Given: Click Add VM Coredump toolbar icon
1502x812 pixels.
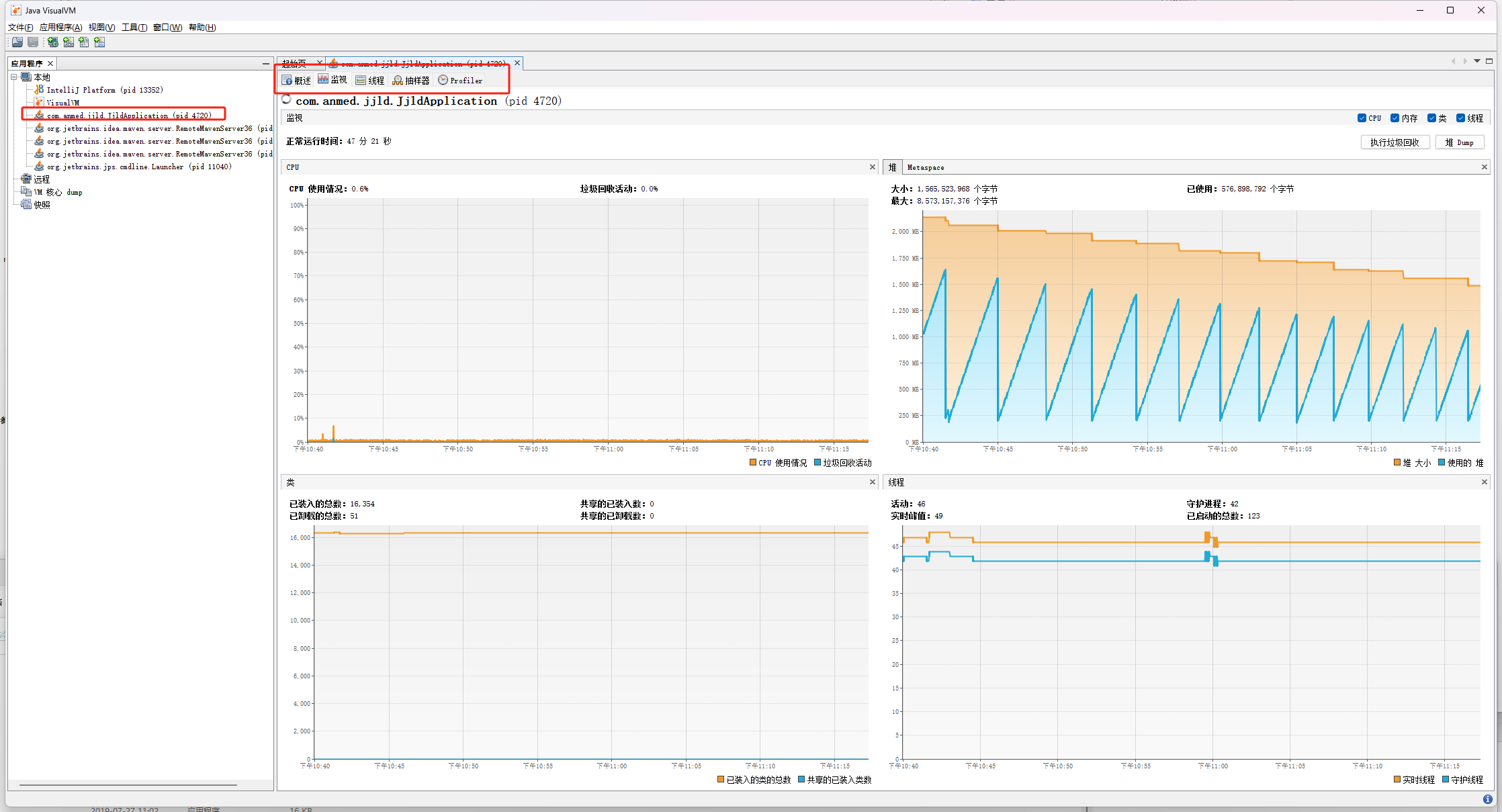Looking at the screenshot, I should [x=84, y=42].
